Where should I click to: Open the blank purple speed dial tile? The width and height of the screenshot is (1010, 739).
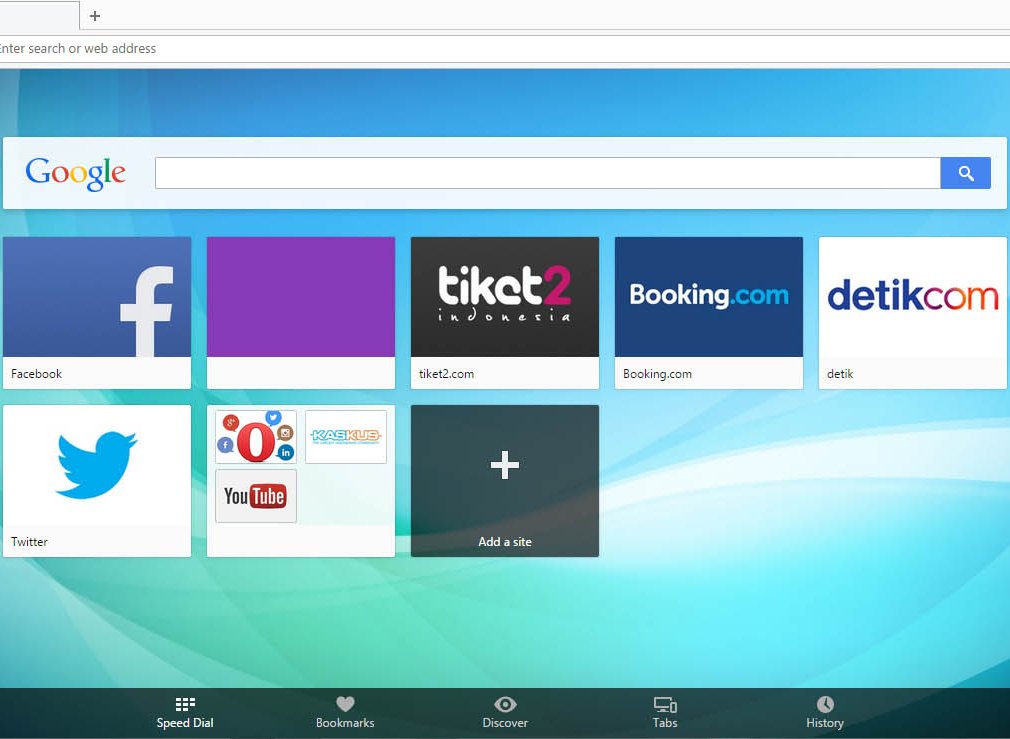pyautogui.click(x=301, y=312)
